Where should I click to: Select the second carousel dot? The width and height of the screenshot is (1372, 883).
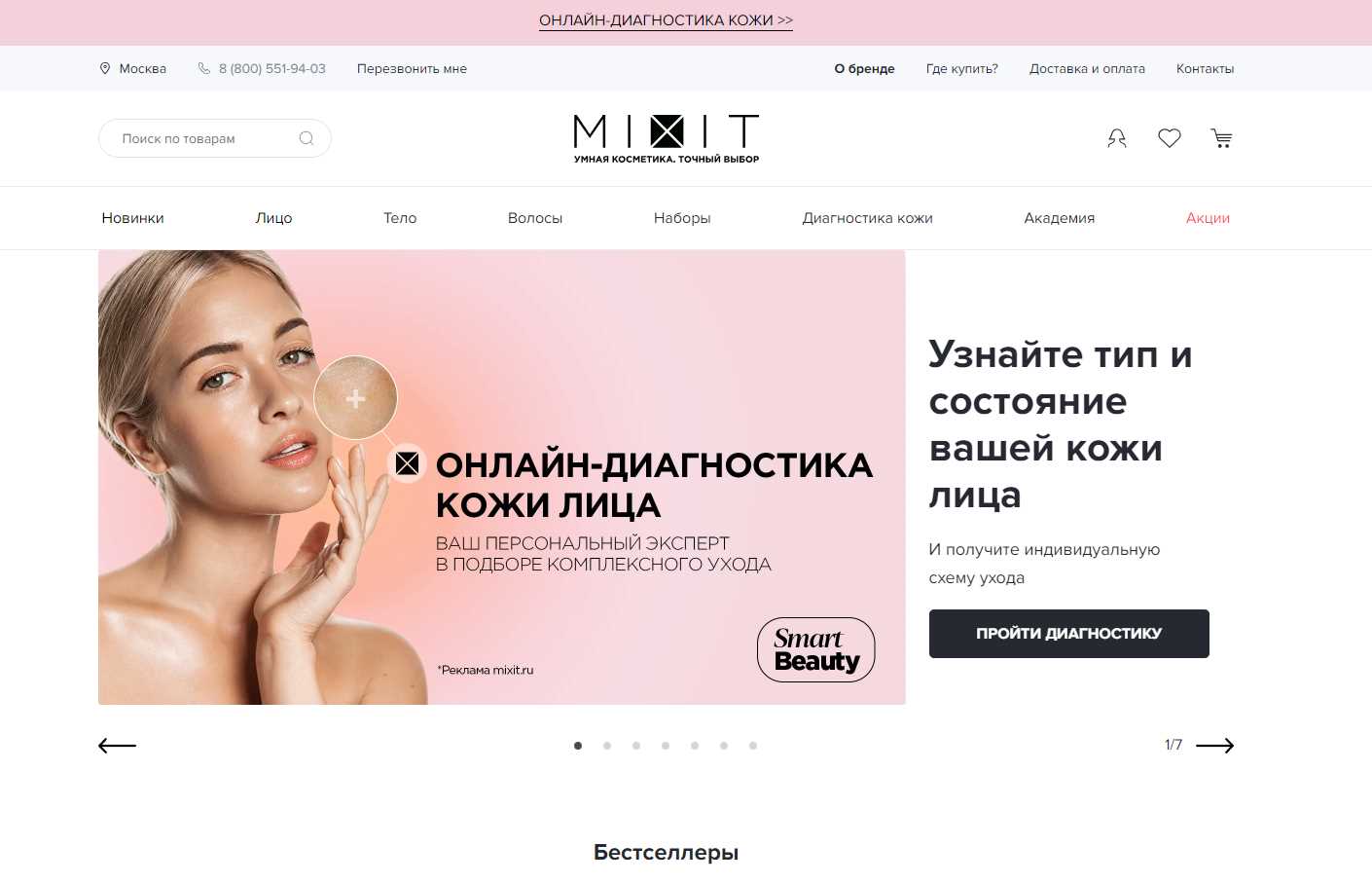(607, 746)
